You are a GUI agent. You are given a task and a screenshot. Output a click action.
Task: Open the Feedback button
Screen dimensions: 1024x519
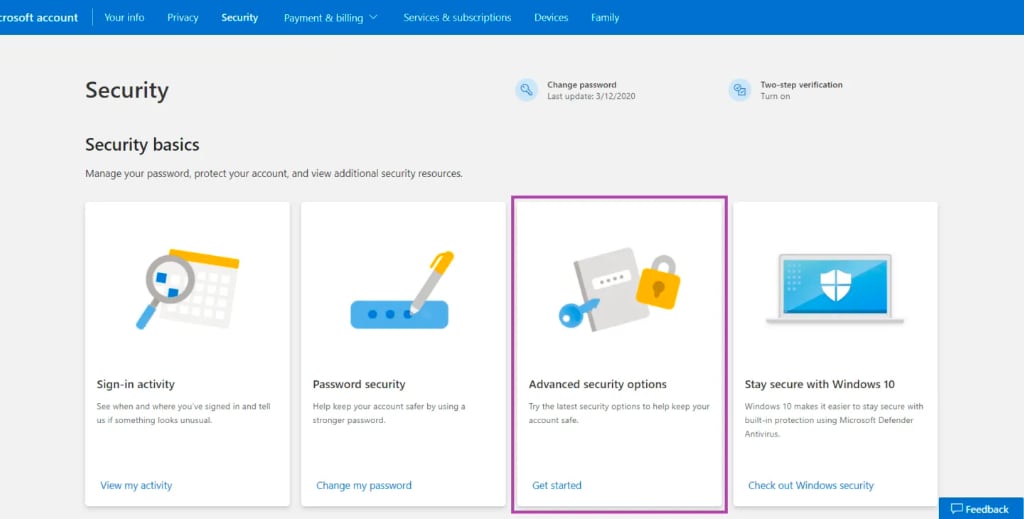tap(981, 509)
